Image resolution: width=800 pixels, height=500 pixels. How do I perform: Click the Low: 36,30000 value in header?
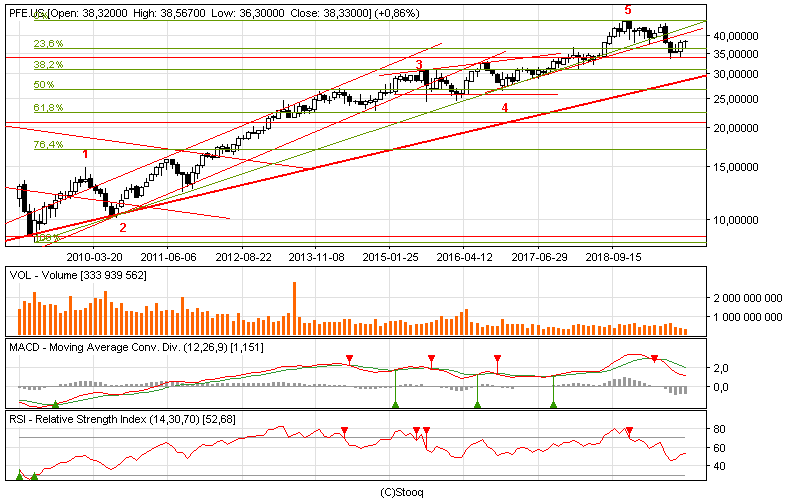click(248, 13)
